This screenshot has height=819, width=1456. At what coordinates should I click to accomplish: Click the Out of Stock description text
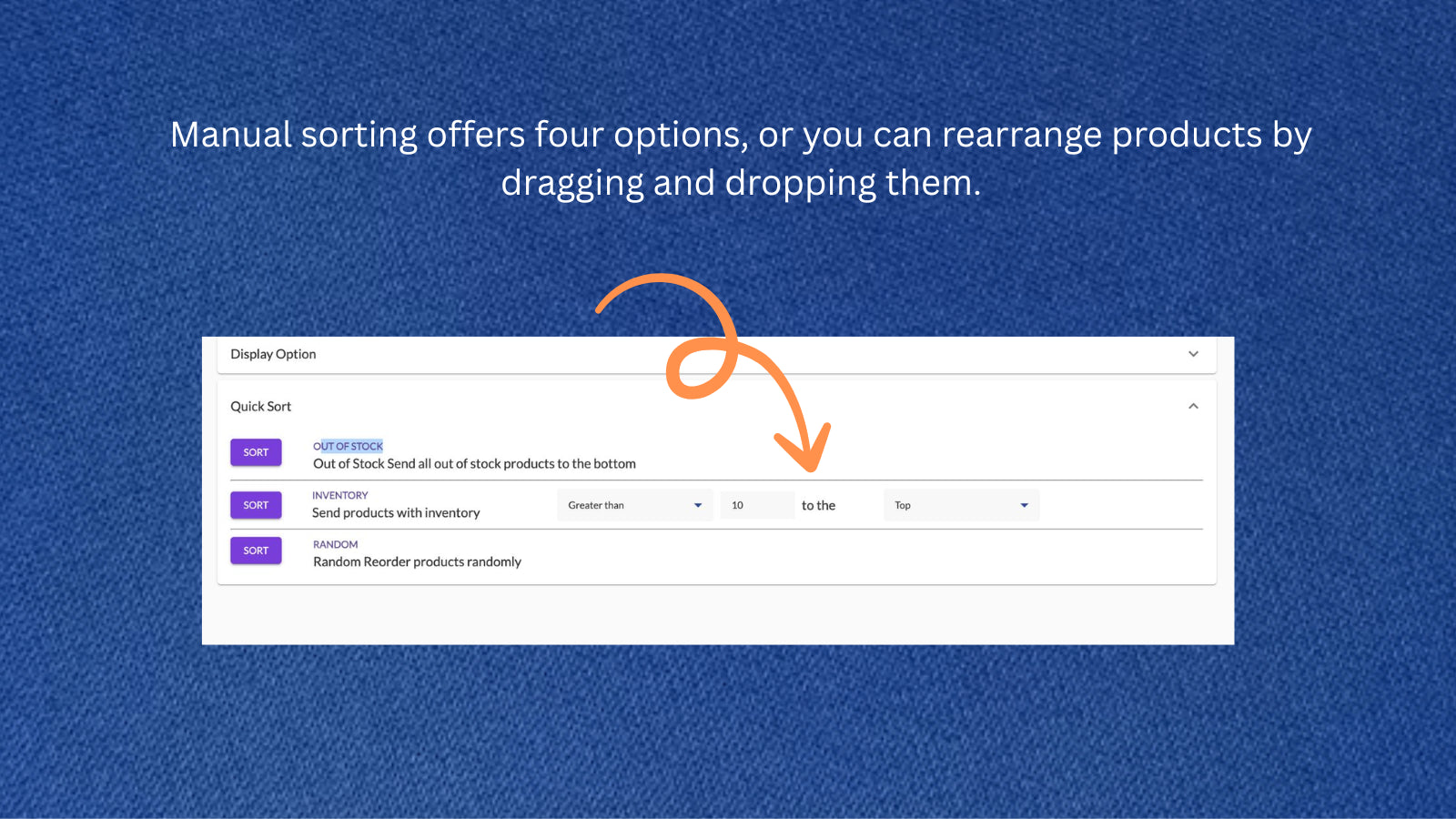pos(474,463)
